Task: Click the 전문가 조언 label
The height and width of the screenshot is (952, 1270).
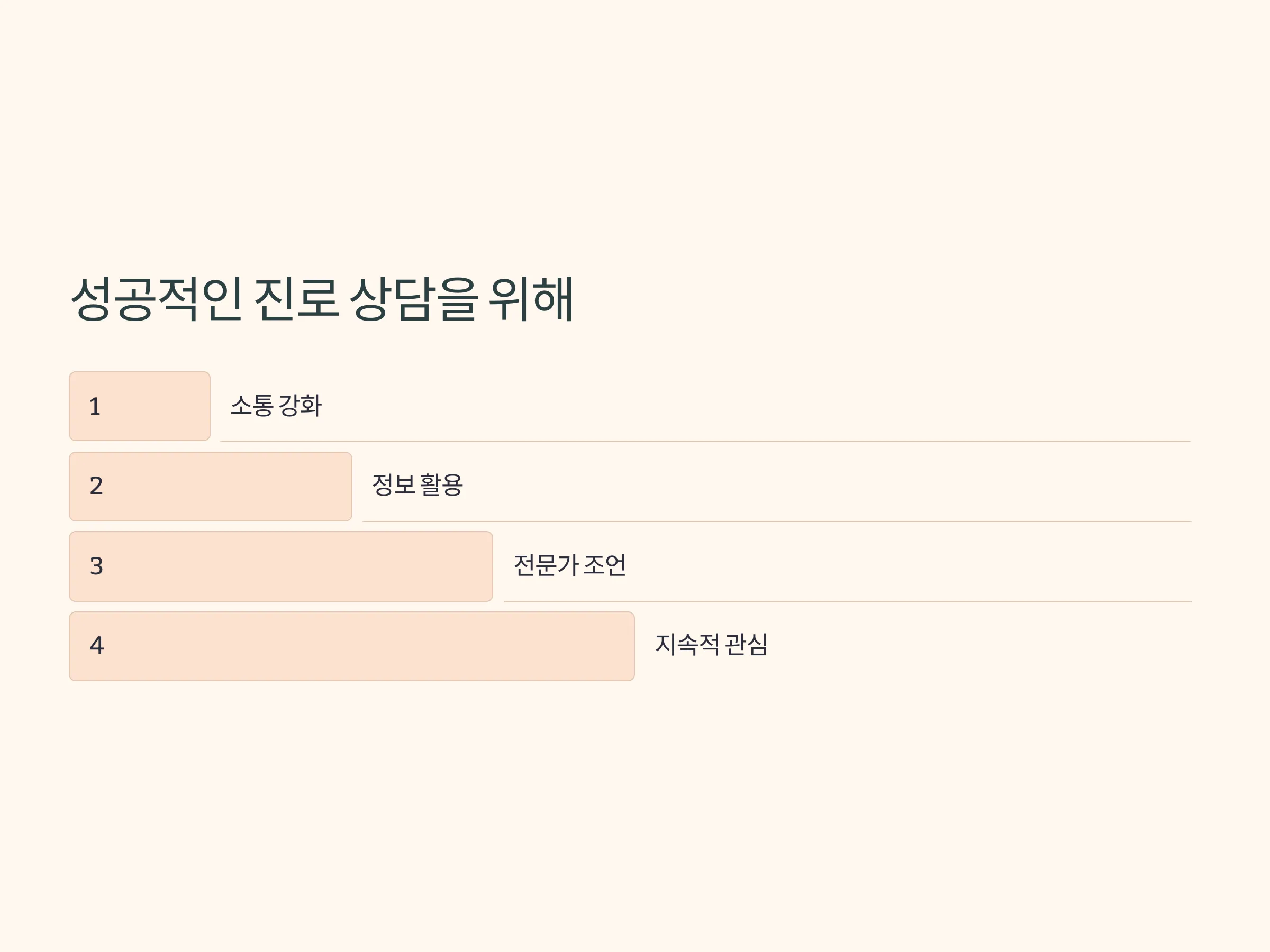Action: (x=569, y=565)
